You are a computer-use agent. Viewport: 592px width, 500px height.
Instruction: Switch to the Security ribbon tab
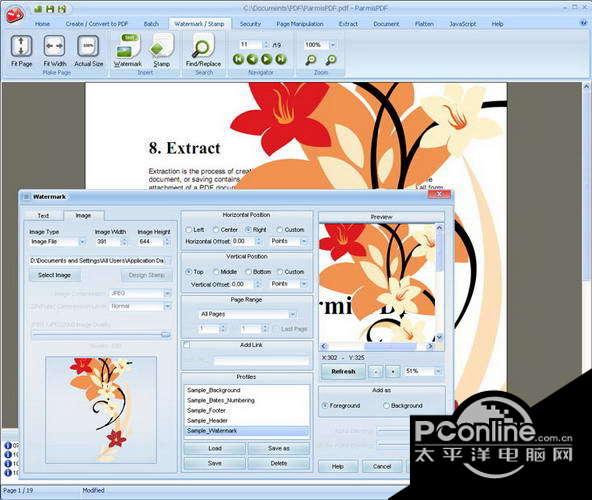[x=250, y=24]
